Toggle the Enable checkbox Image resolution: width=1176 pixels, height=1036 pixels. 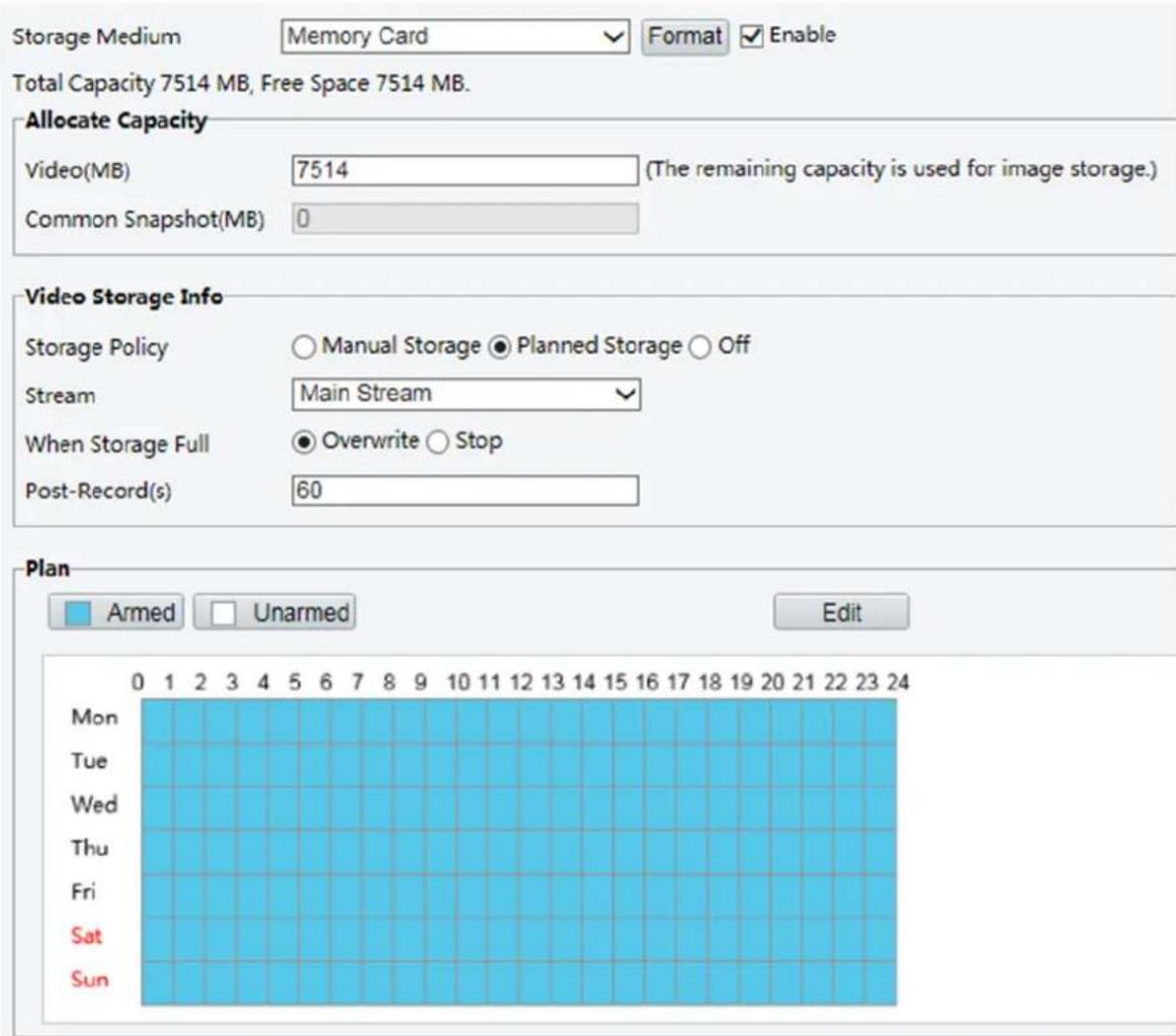(751, 36)
